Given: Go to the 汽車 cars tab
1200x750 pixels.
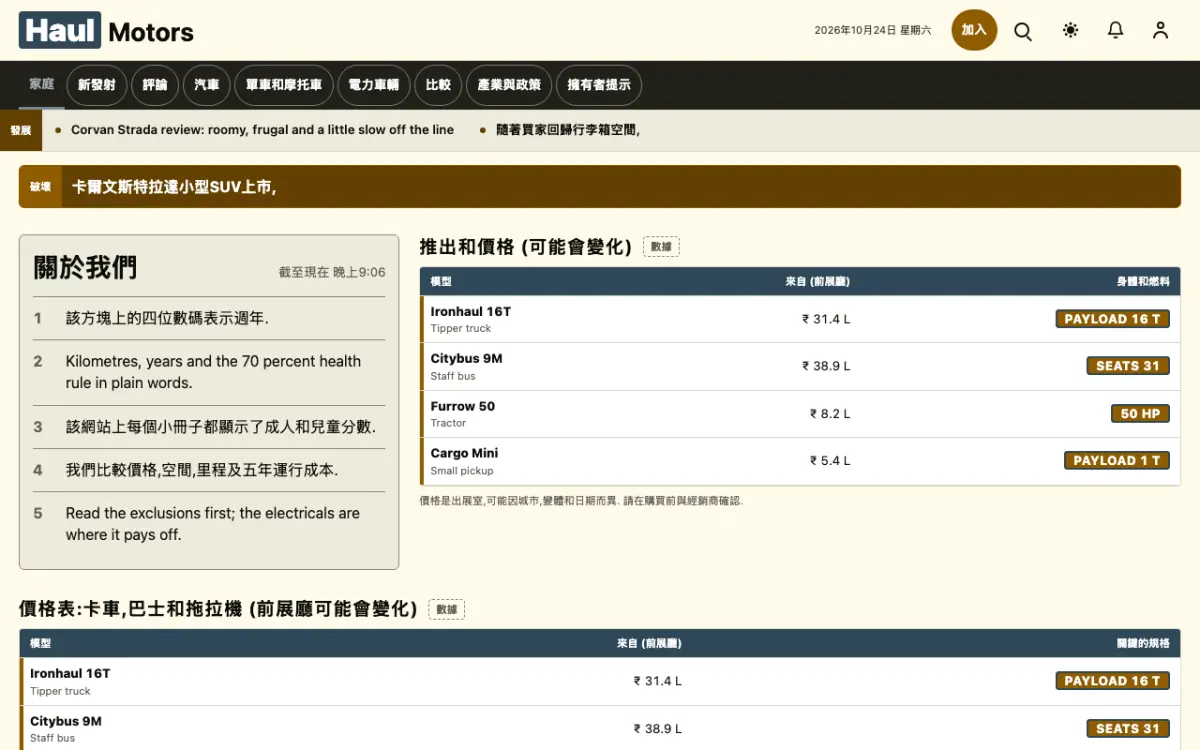Looking at the screenshot, I should click(207, 85).
